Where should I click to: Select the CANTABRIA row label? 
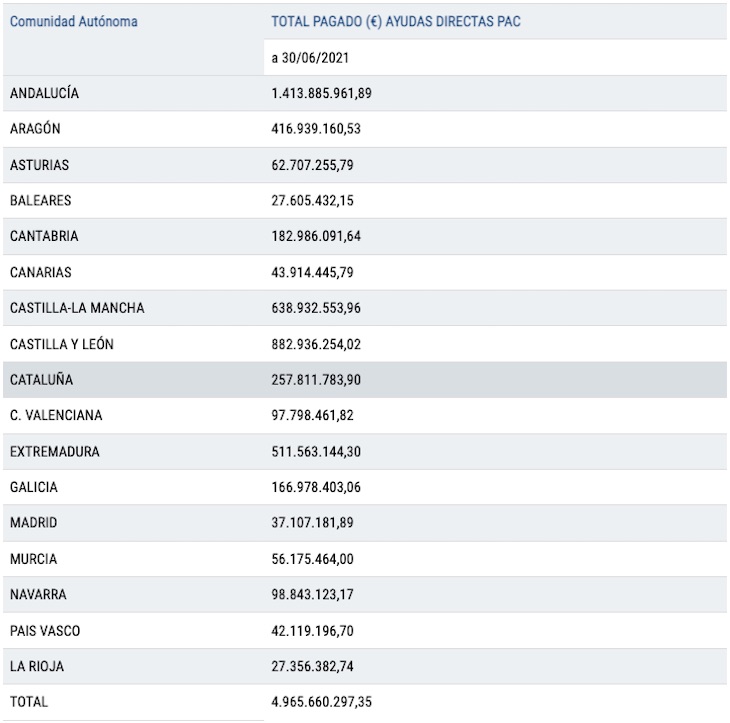[x=44, y=237]
